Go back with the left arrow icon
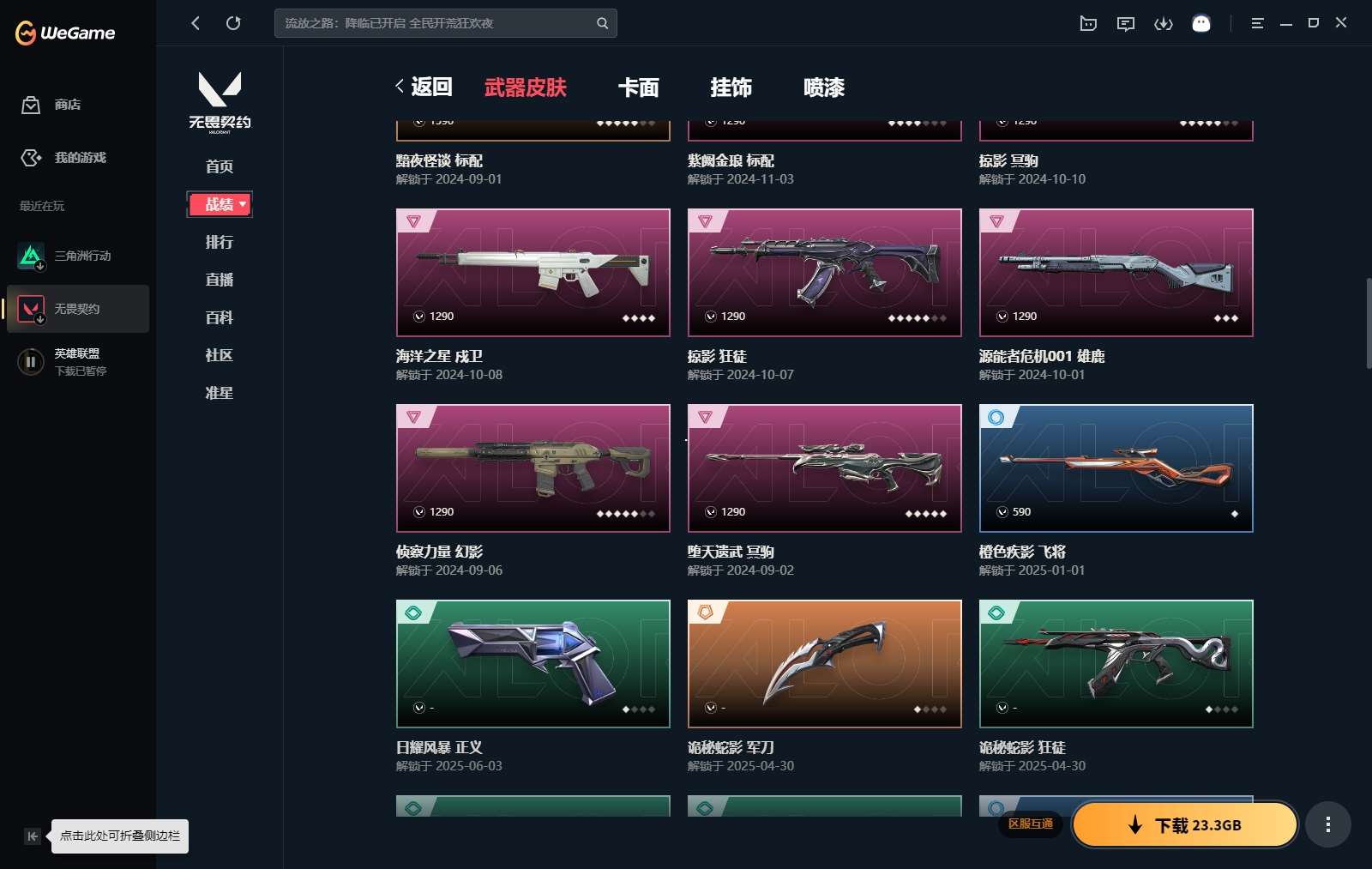This screenshot has height=869, width=1372. click(x=196, y=23)
